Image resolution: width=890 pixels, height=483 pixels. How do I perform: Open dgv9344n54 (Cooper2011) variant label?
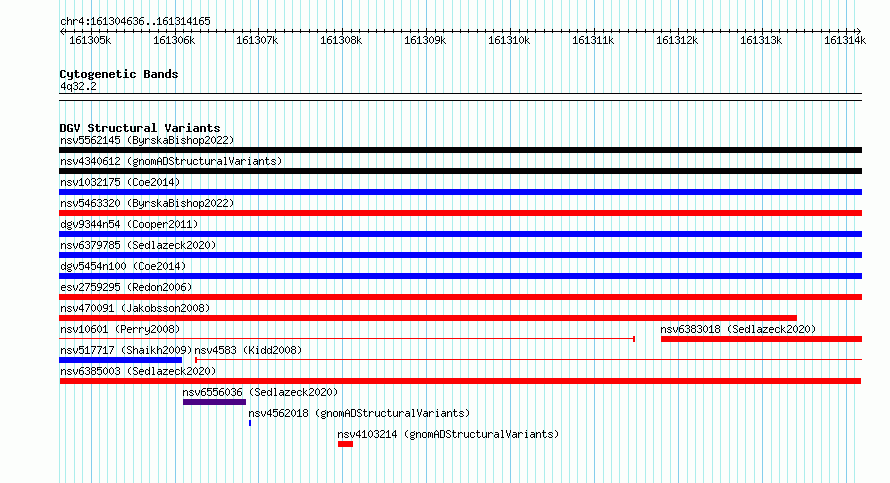click(x=129, y=224)
